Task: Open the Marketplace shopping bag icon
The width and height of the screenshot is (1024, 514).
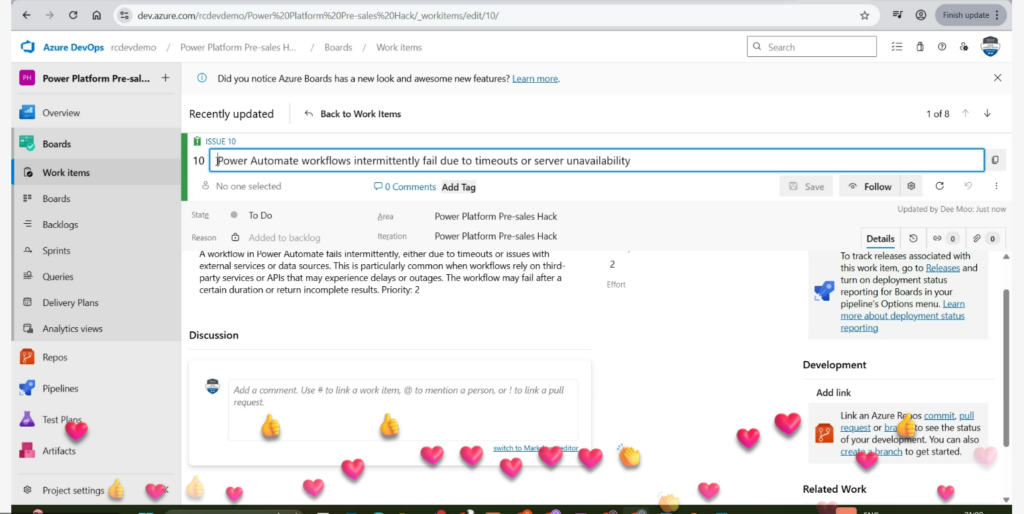Action: click(x=920, y=47)
